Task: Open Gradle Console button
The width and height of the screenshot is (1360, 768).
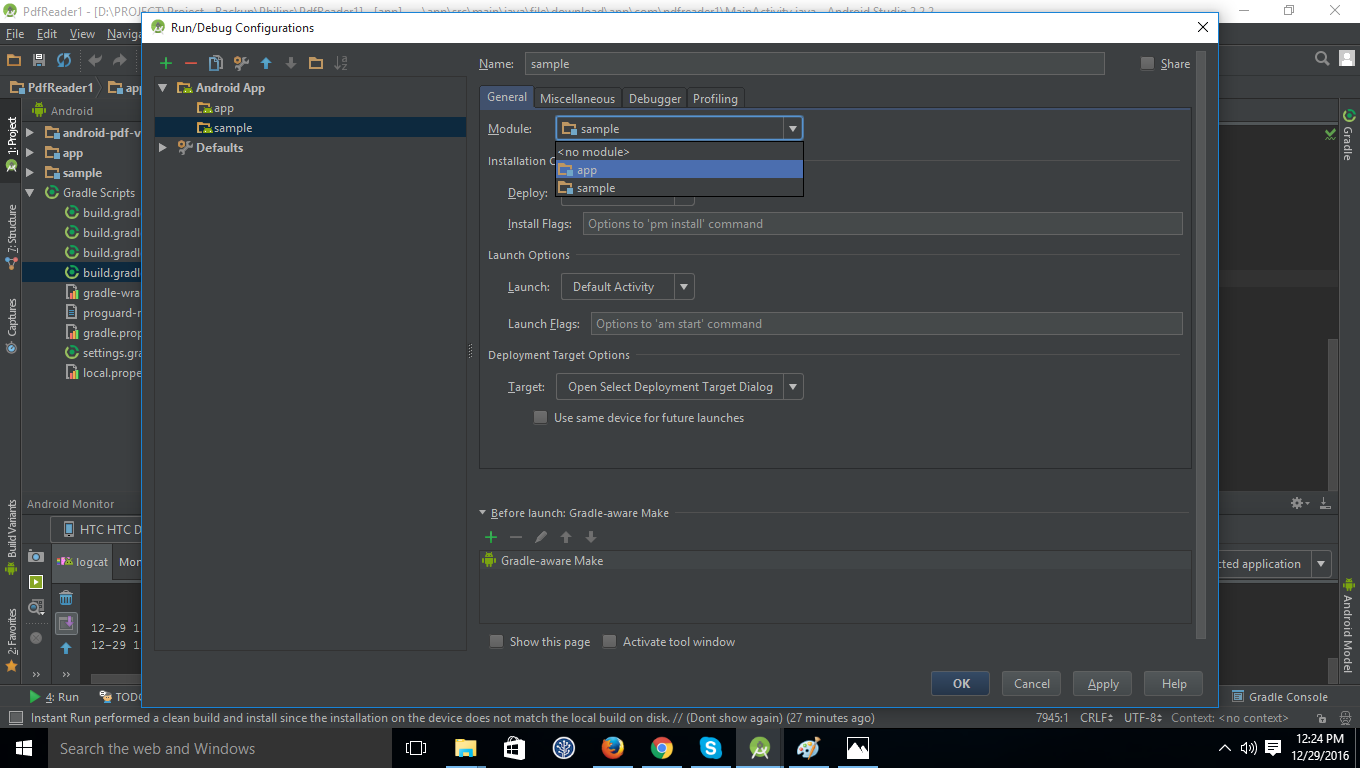Action: pos(1280,697)
